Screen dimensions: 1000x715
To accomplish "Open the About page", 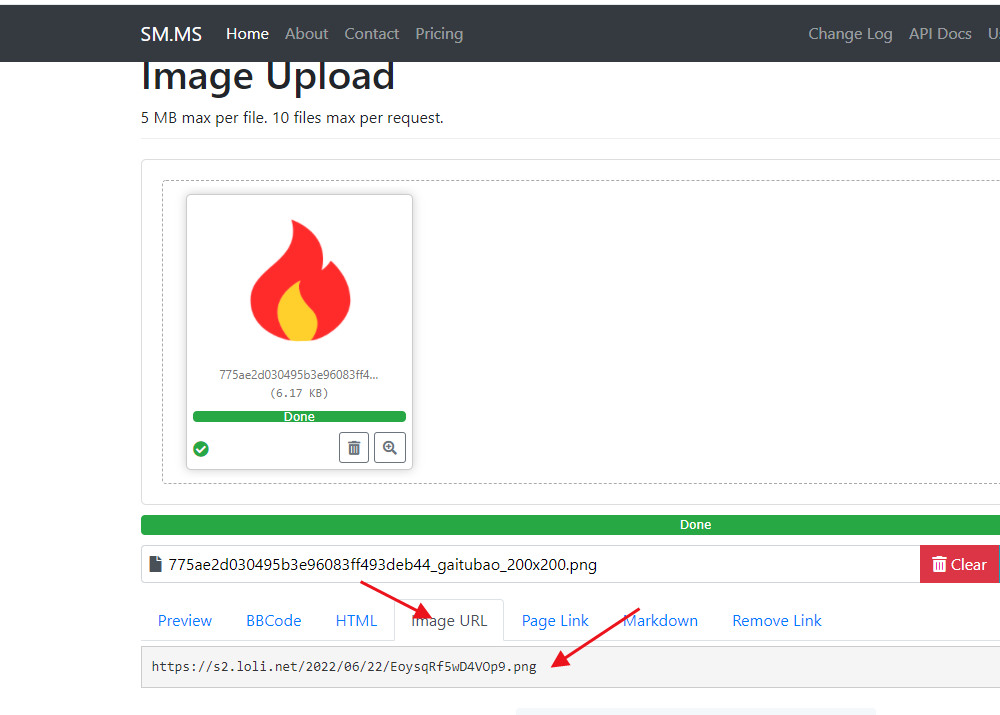I will [307, 34].
